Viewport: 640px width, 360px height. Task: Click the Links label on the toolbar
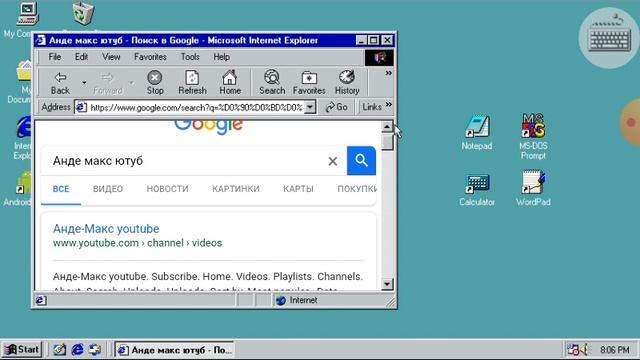[x=371, y=107]
